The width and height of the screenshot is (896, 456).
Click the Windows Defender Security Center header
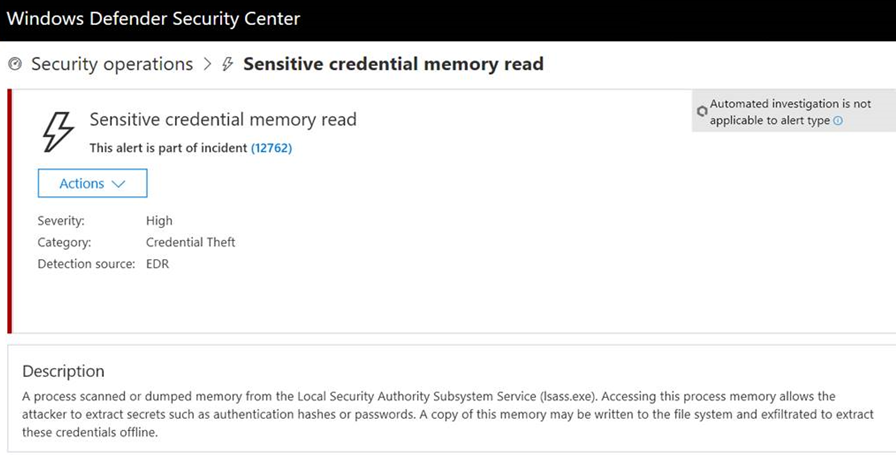(153, 19)
